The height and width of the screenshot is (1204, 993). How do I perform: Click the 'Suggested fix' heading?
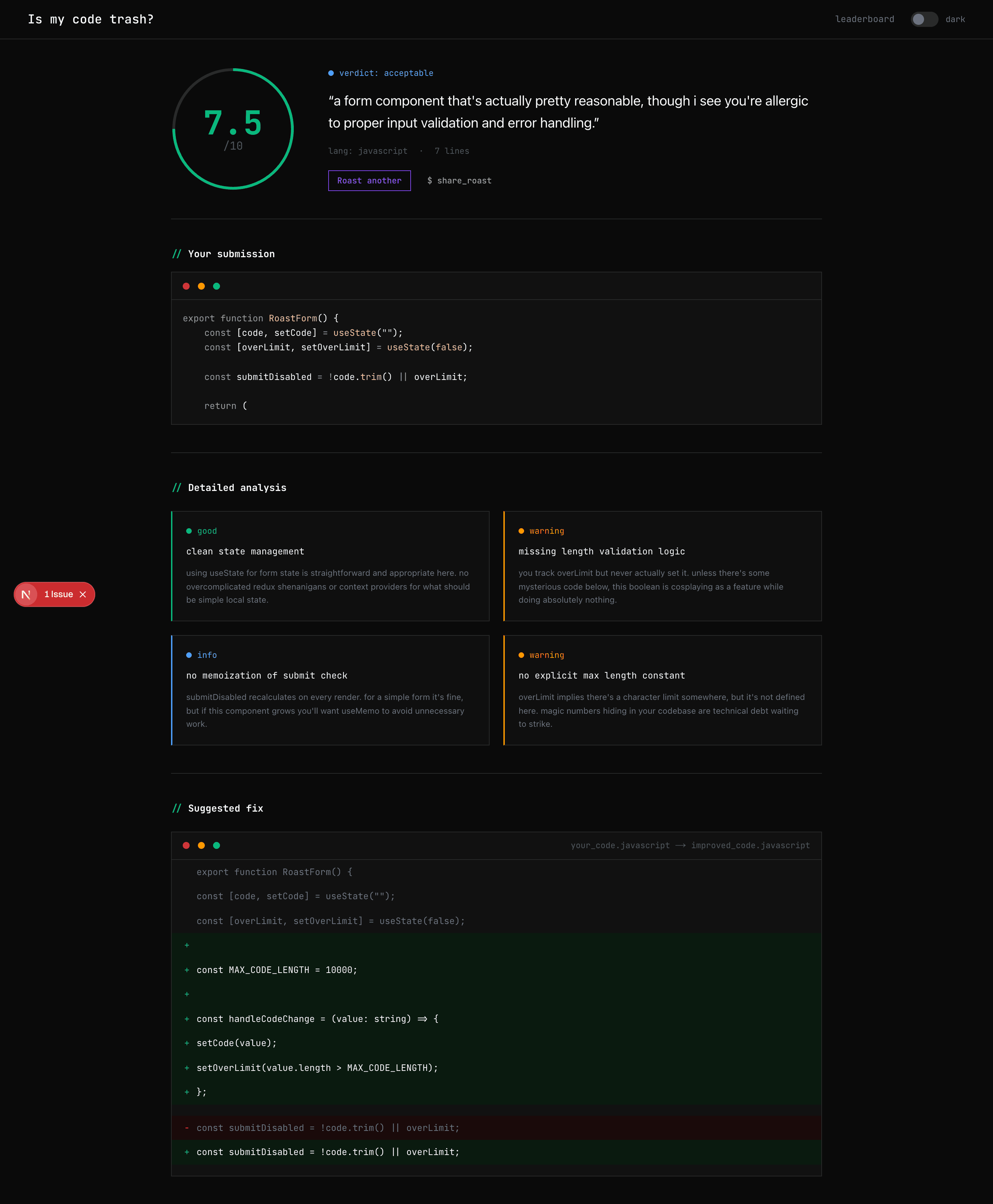point(218,808)
